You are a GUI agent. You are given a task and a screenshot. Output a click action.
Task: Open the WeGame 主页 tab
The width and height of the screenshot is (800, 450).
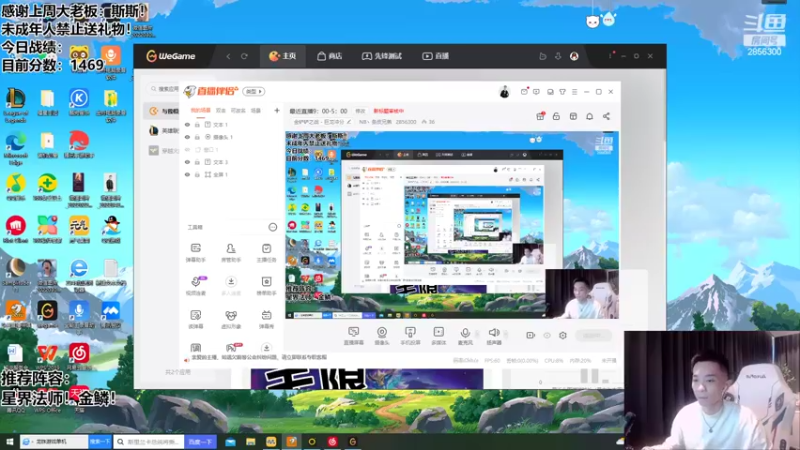click(283, 56)
